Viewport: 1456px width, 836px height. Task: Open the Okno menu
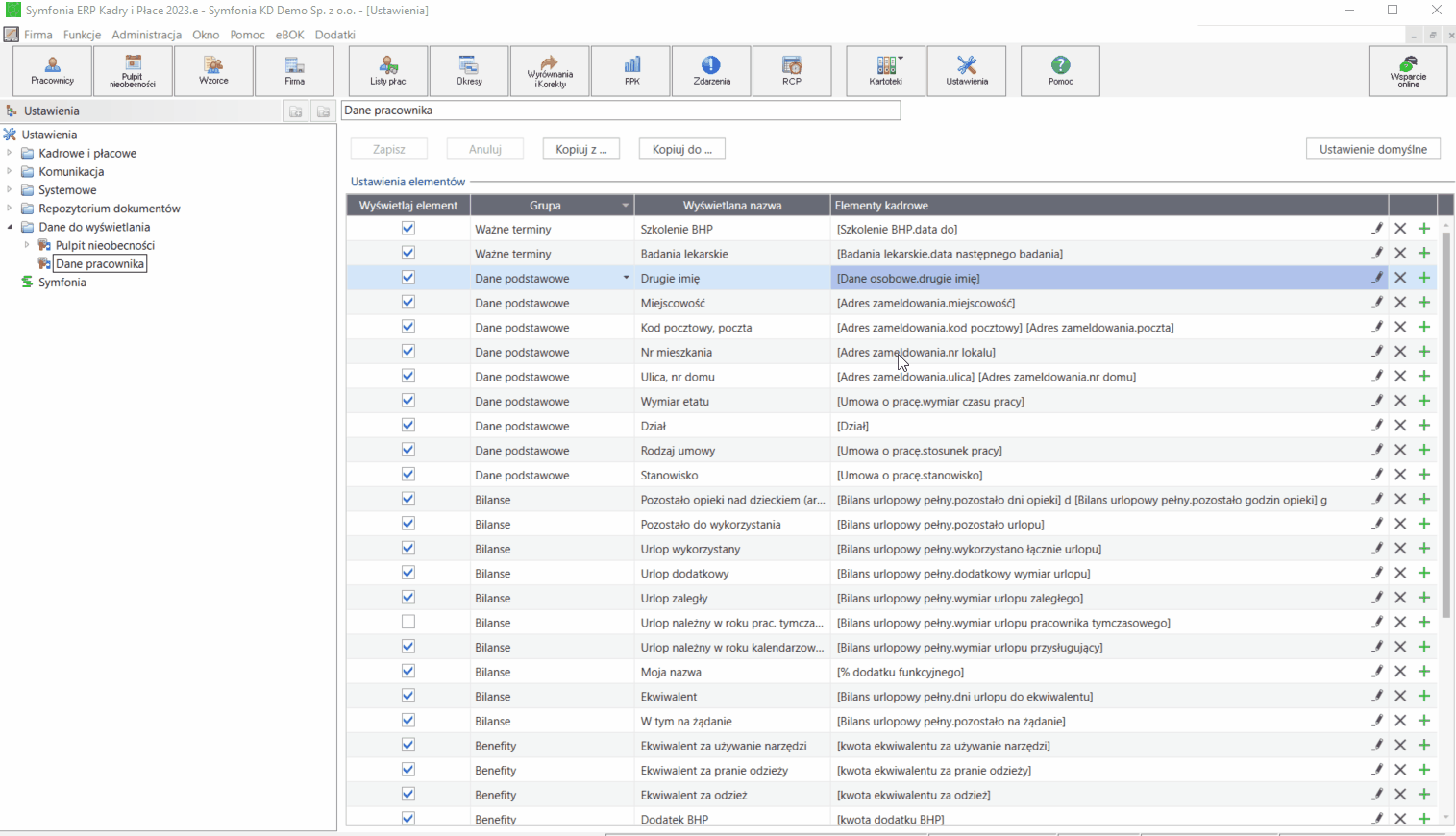click(206, 35)
